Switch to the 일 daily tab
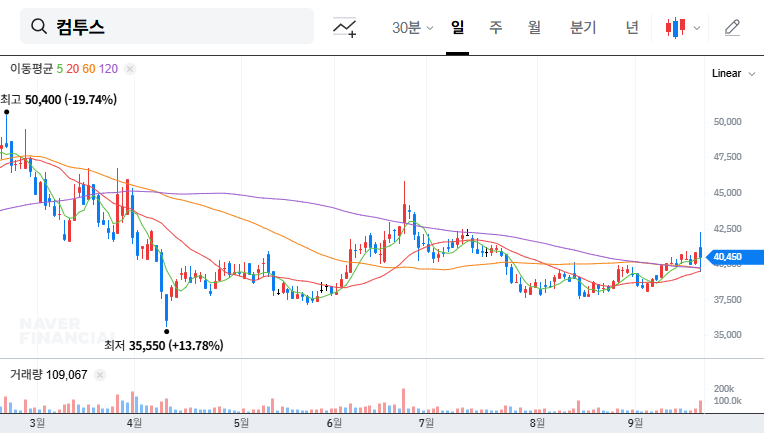Screen dimensions: 764x433 click(x=457, y=27)
